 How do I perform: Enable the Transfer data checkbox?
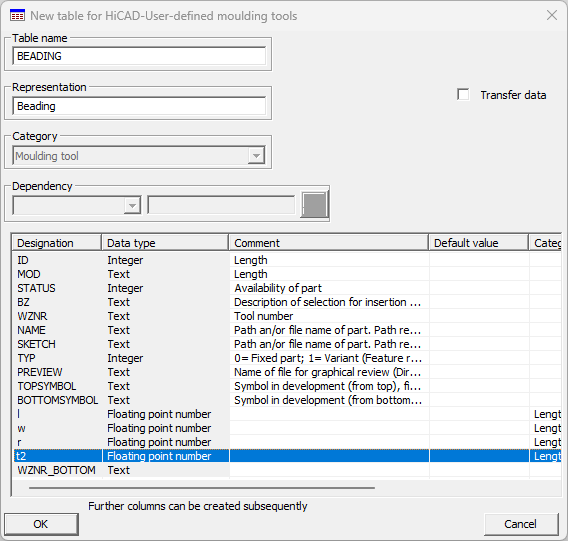point(463,95)
